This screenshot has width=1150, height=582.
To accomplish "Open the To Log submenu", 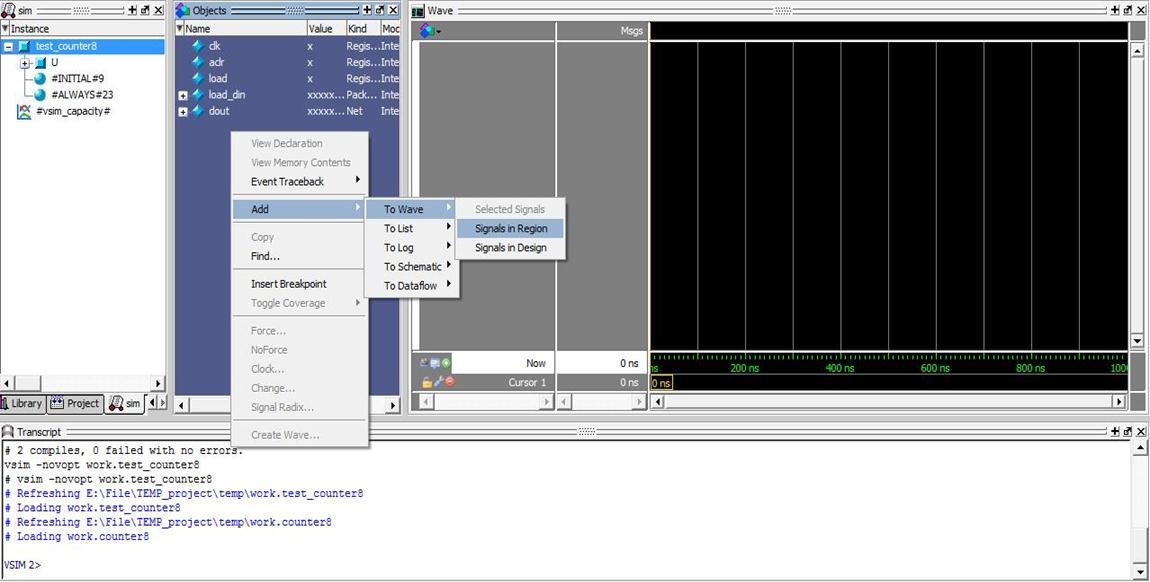I will pyautogui.click(x=411, y=248).
